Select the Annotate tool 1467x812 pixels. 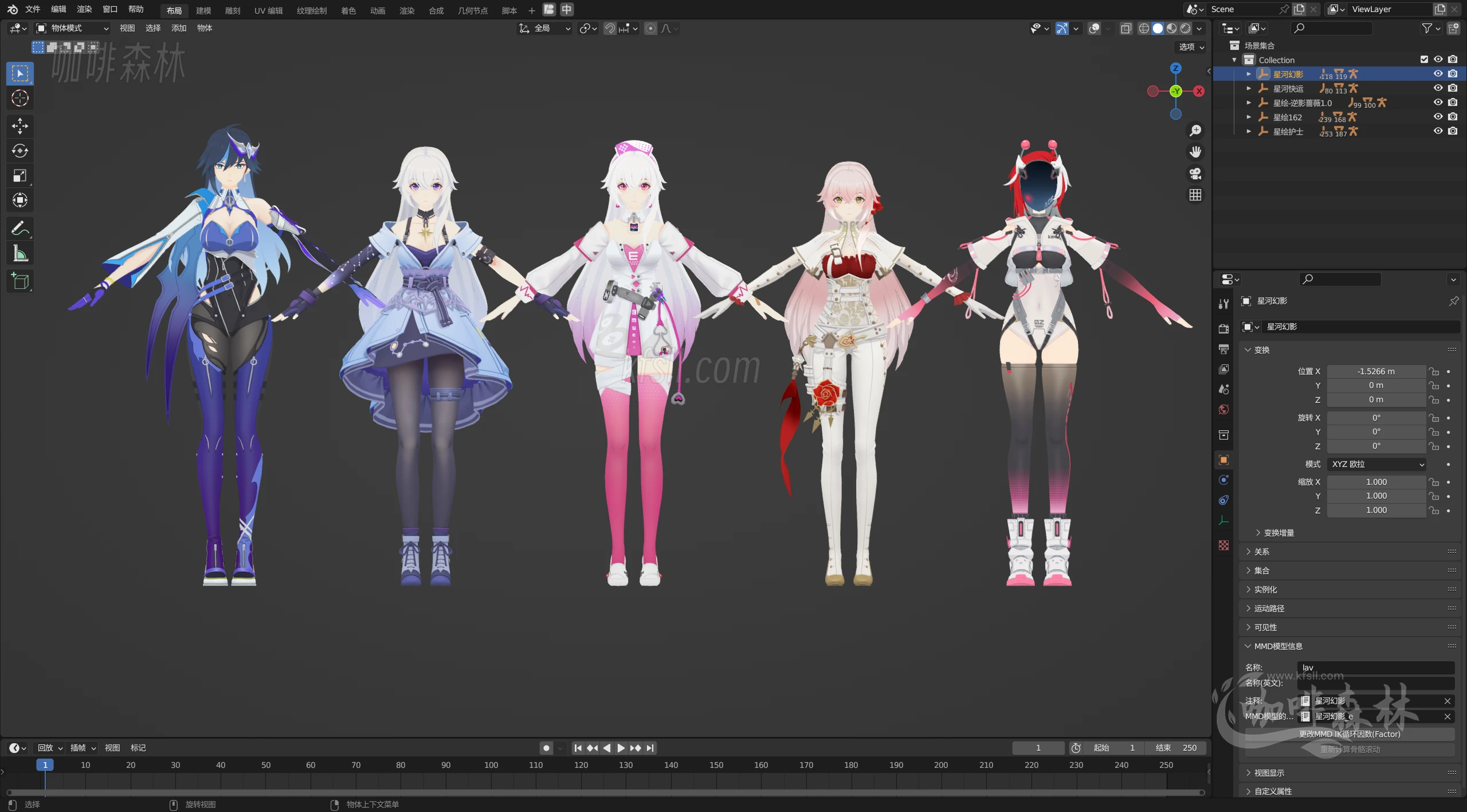click(20, 229)
